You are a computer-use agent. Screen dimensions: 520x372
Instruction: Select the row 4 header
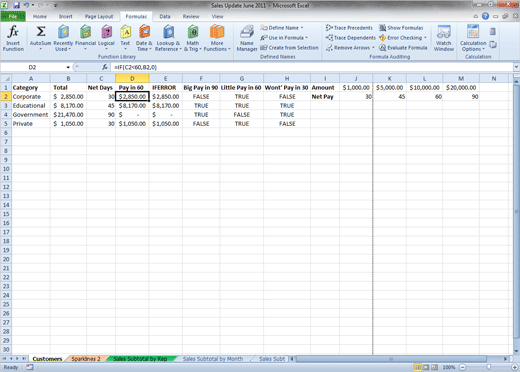[x=6, y=115]
